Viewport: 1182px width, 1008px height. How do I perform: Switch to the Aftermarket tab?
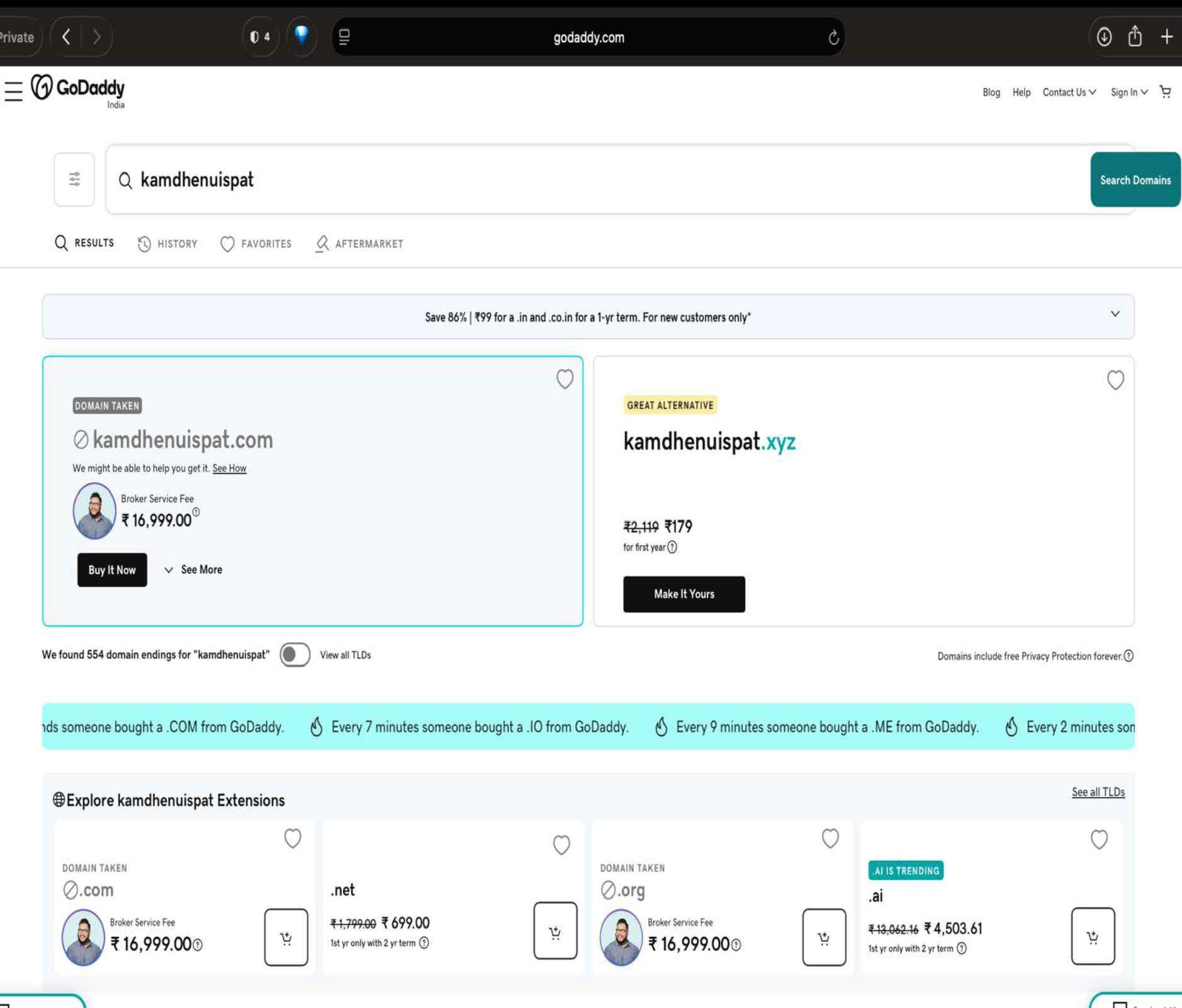pyautogui.click(x=359, y=244)
